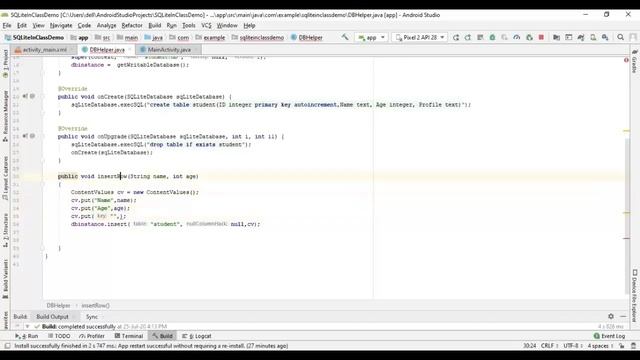Change UTF-8 file encoding setting
Image resolution: width=640 pixels, height=360 pixels.
click(573, 346)
